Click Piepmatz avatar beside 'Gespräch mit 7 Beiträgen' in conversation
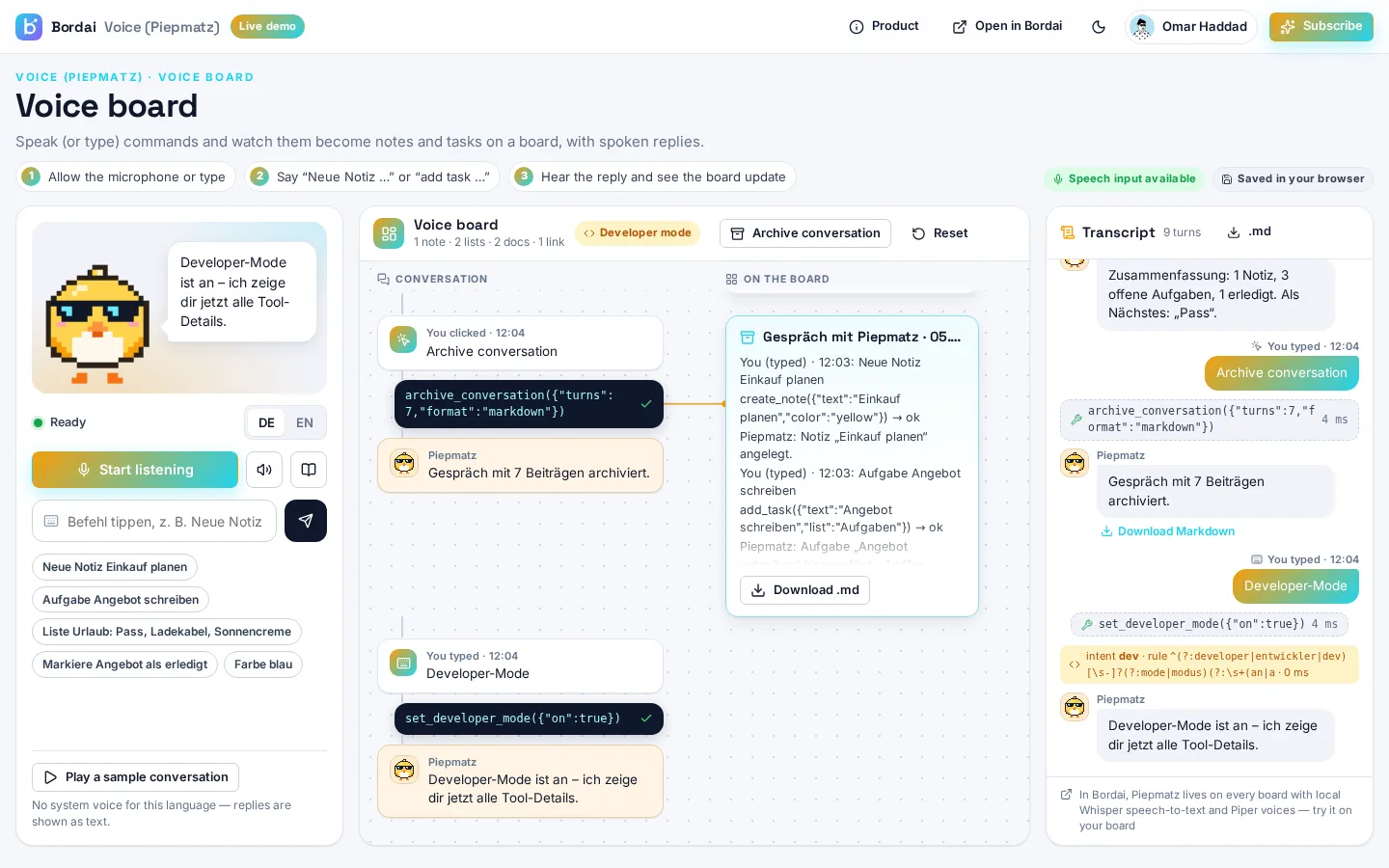The height and width of the screenshot is (868, 1389). coord(404,464)
